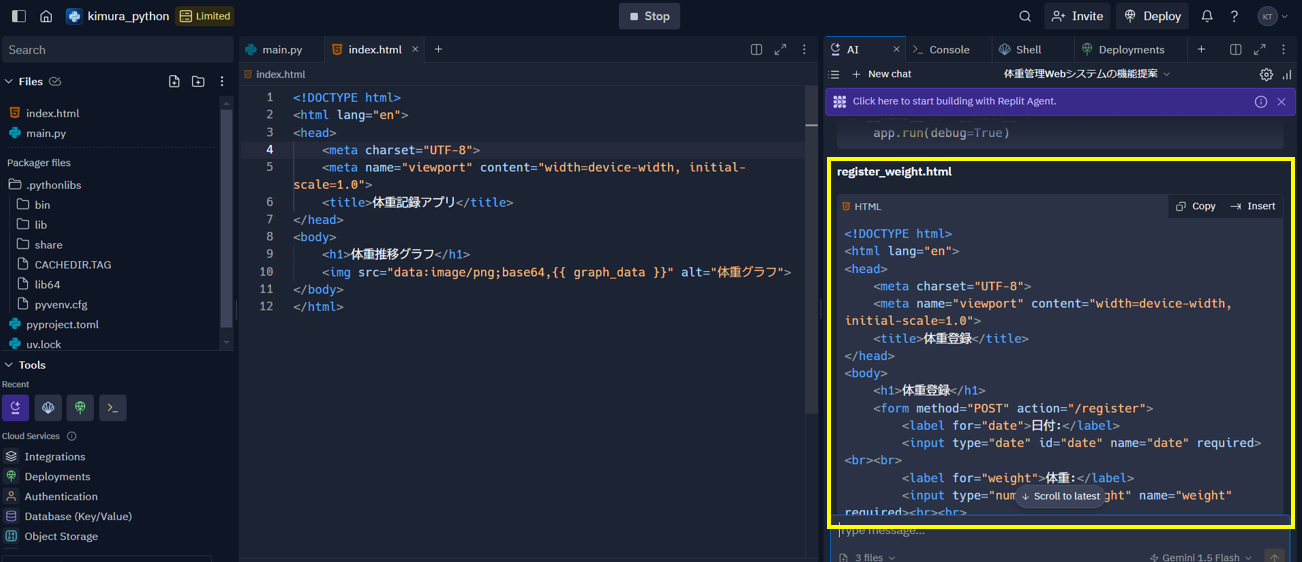Add a new tab in right pane
Screen dimensions: 1302x562
[1201, 50]
